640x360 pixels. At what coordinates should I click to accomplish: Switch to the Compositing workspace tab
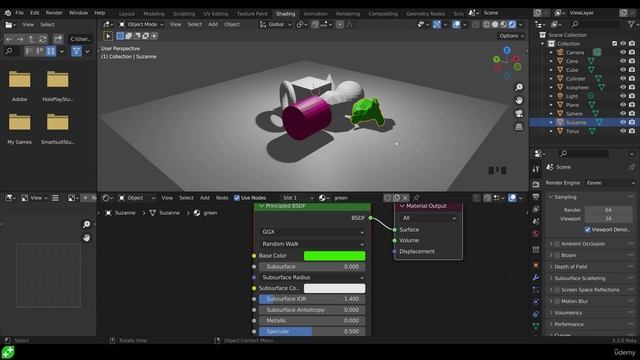click(383, 13)
